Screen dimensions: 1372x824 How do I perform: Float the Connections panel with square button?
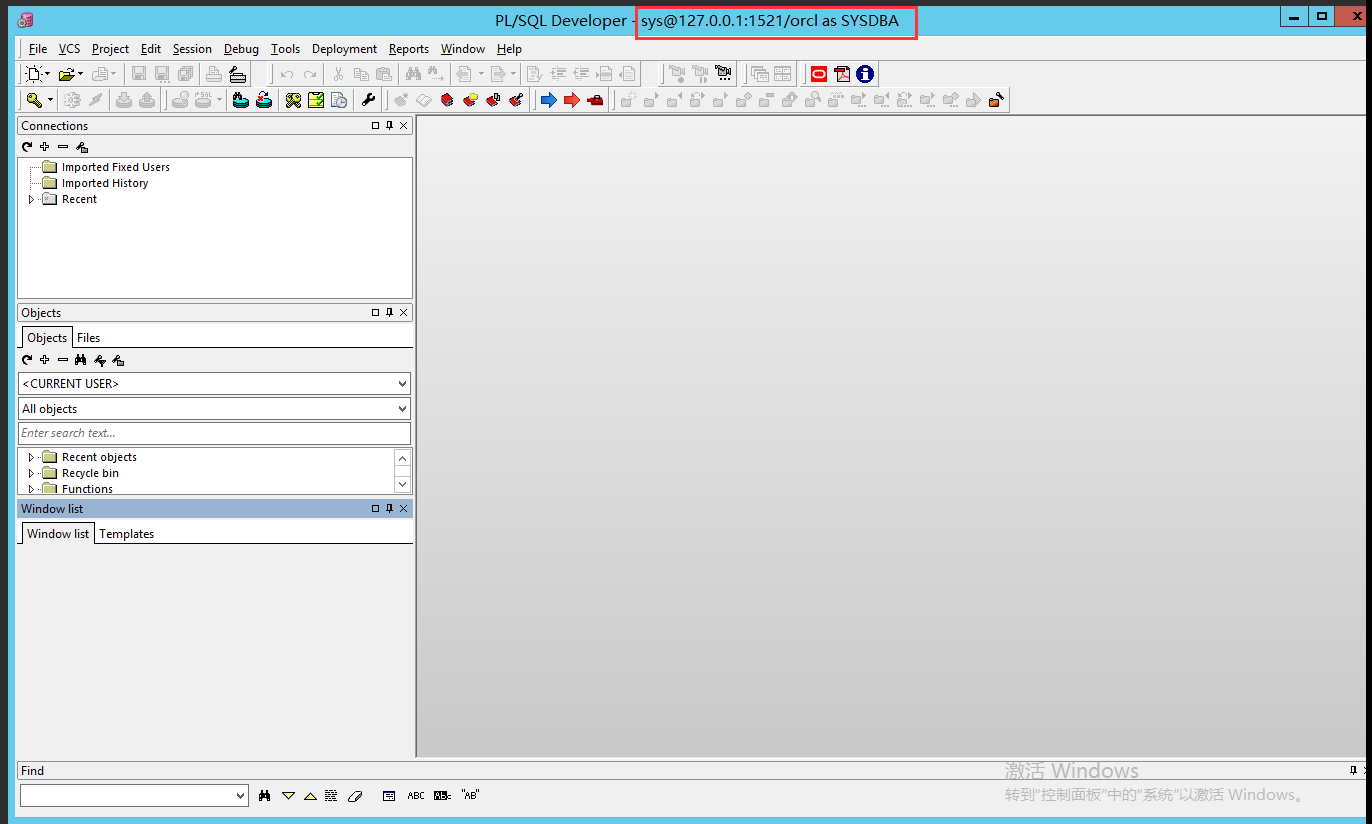375,126
